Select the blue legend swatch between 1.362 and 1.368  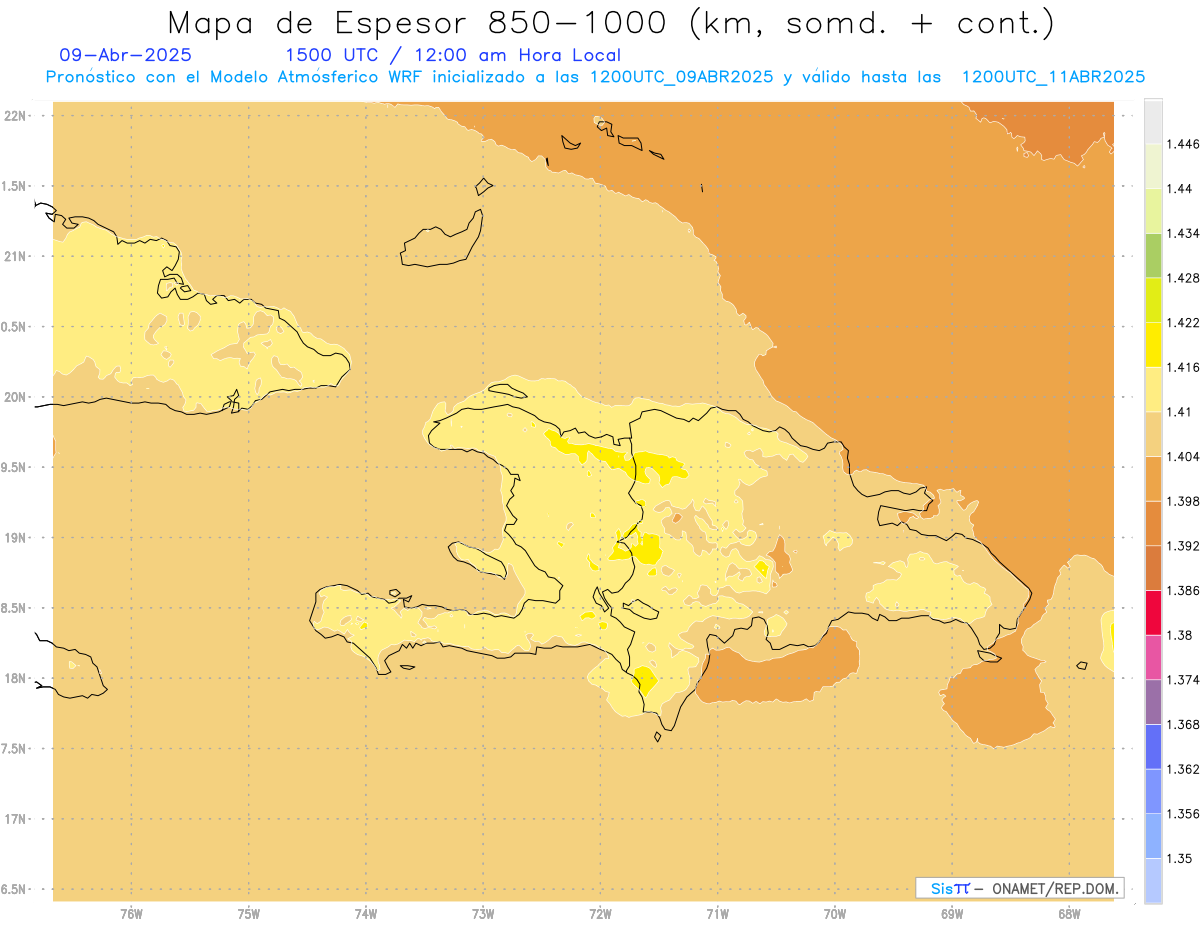click(x=1153, y=747)
